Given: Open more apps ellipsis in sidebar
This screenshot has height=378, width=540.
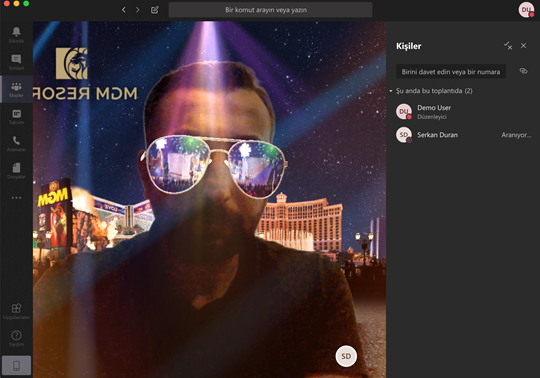Looking at the screenshot, I should [16, 198].
